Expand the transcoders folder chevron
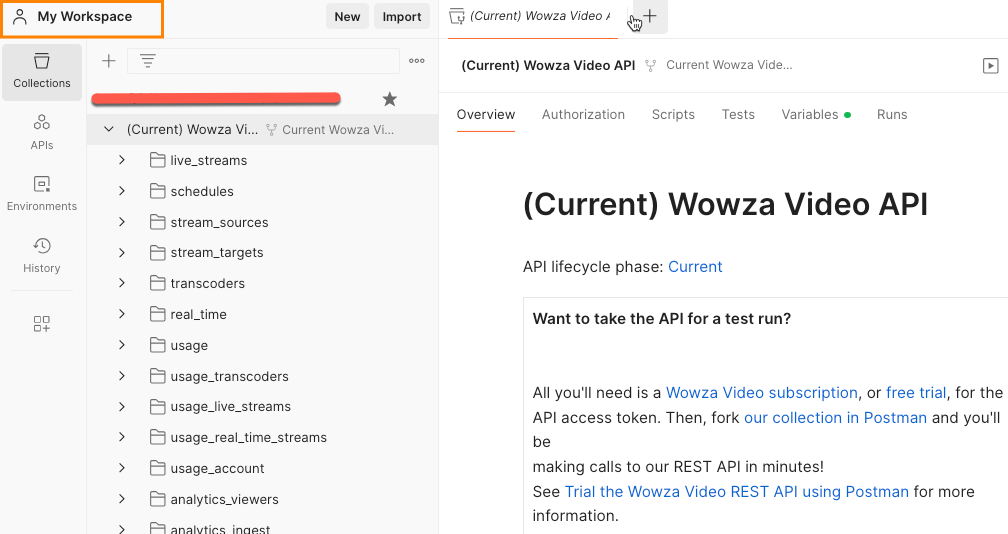Viewport: 1008px width, 534px height. (x=122, y=283)
